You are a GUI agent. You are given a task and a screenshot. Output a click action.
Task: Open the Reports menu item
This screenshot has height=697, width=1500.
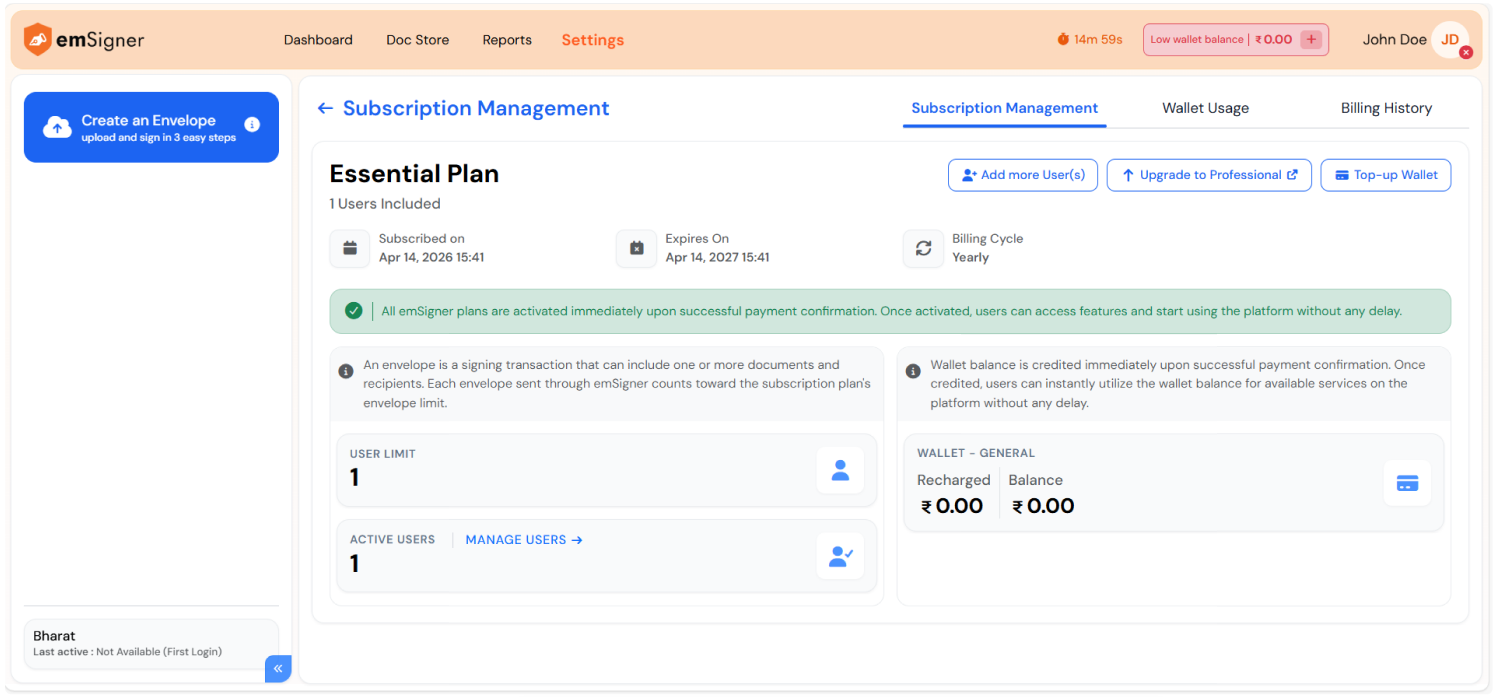(507, 40)
